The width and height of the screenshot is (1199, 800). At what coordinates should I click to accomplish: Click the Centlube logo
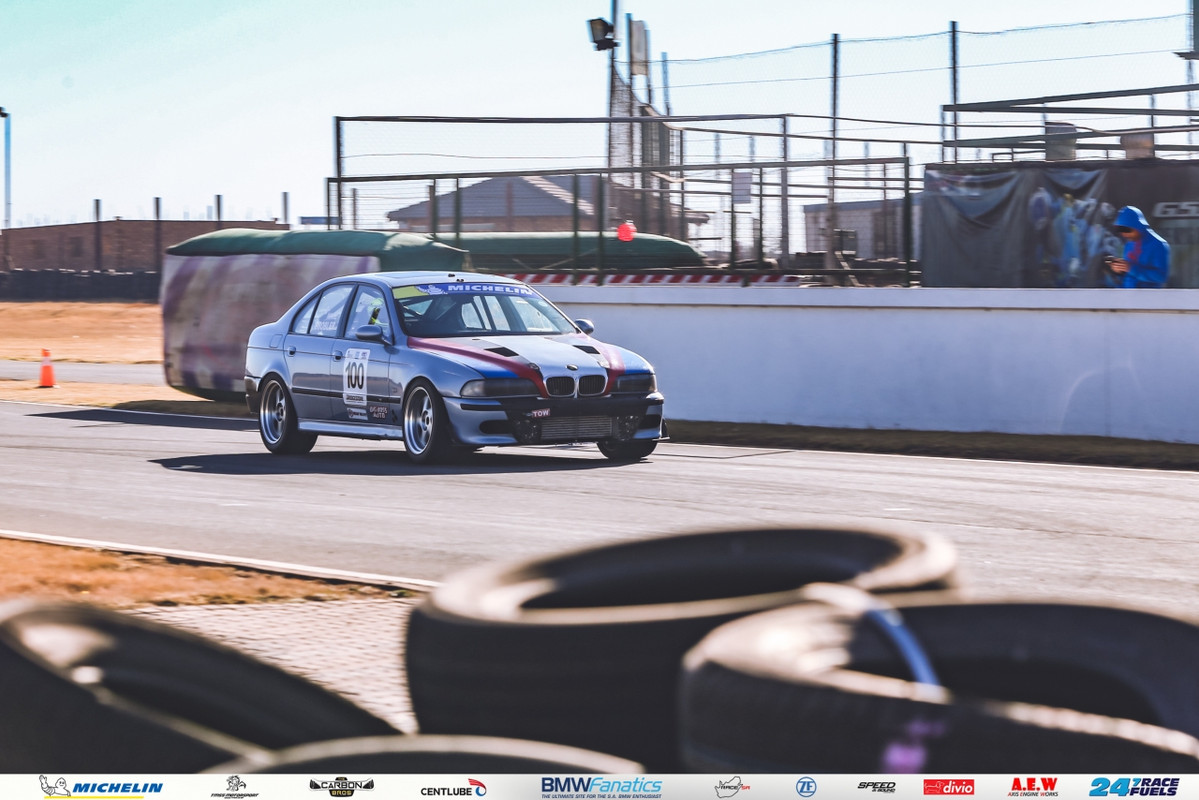click(x=453, y=788)
